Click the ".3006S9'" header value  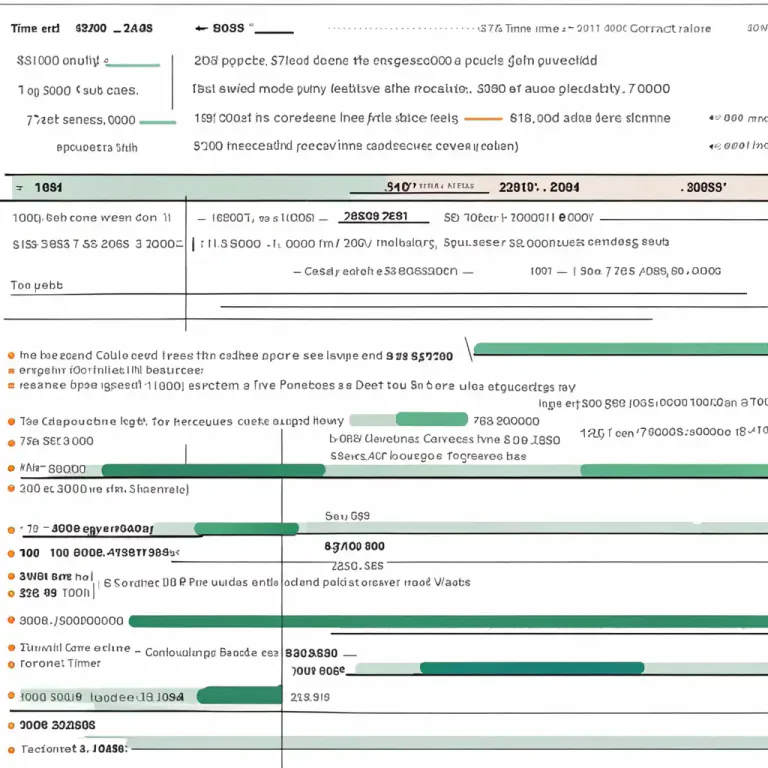[704, 187]
